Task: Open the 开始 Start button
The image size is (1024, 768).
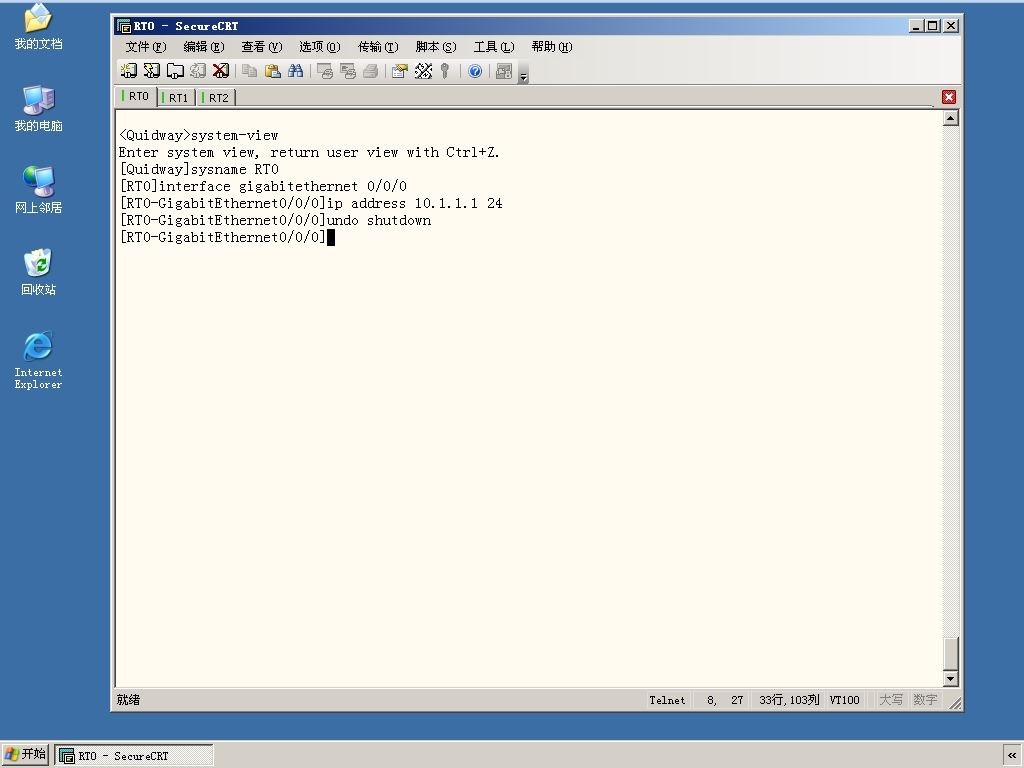Action: [25, 754]
